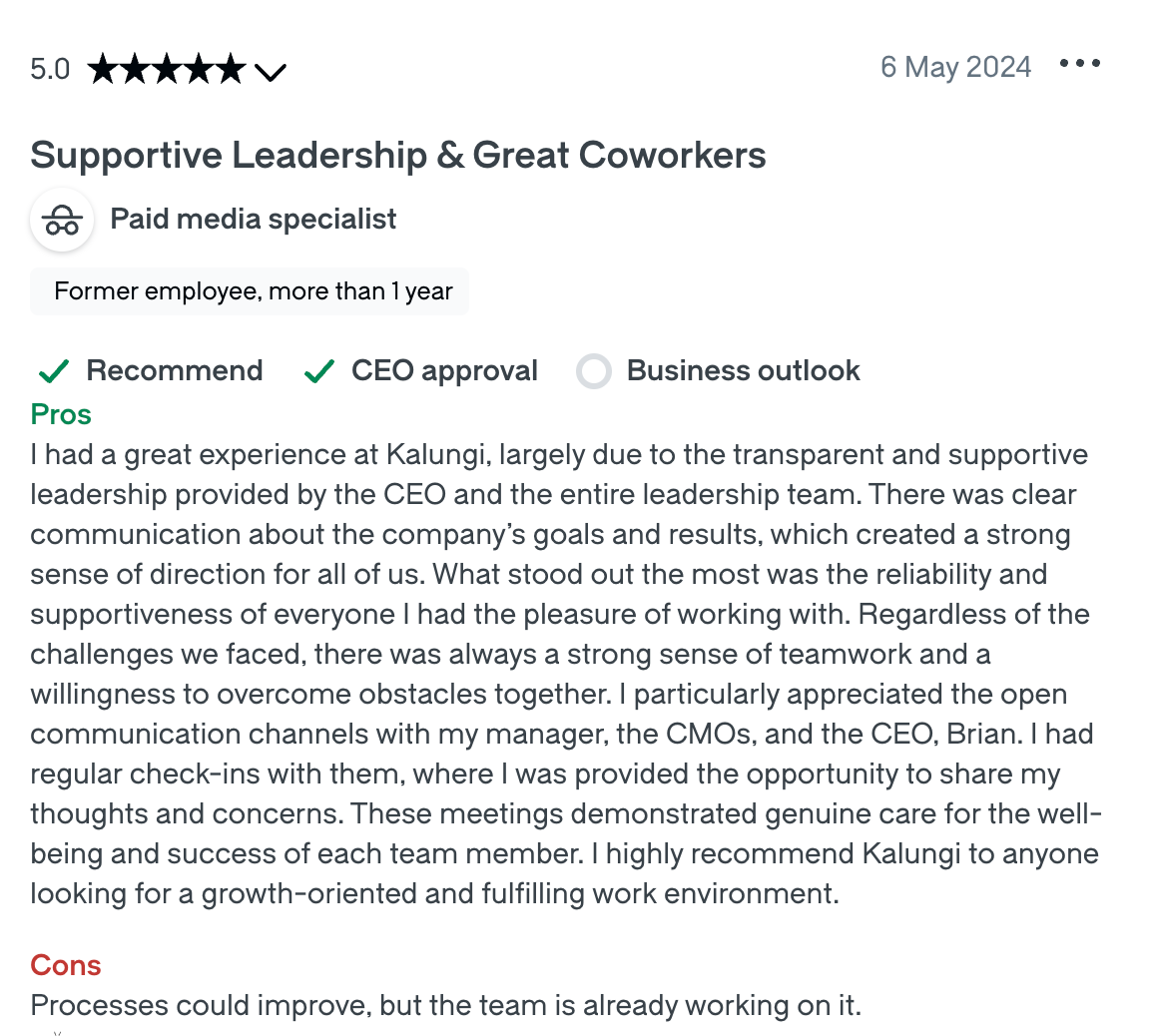Open review titled Supportive Leadership & Great Coworkers
This screenshot has height=1036, width=1154.
398,156
